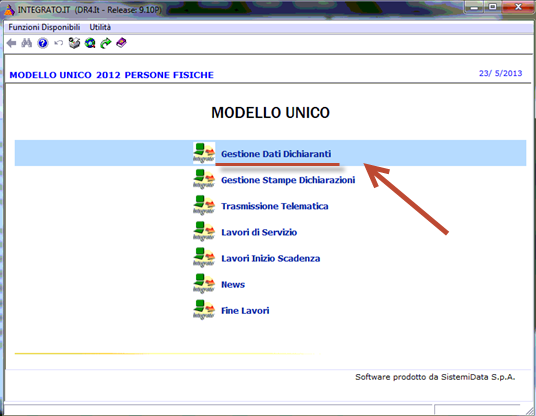Click the icon beside Trasmissione Telematica
536x416 pixels.
pyautogui.click(x=204, y=205)
